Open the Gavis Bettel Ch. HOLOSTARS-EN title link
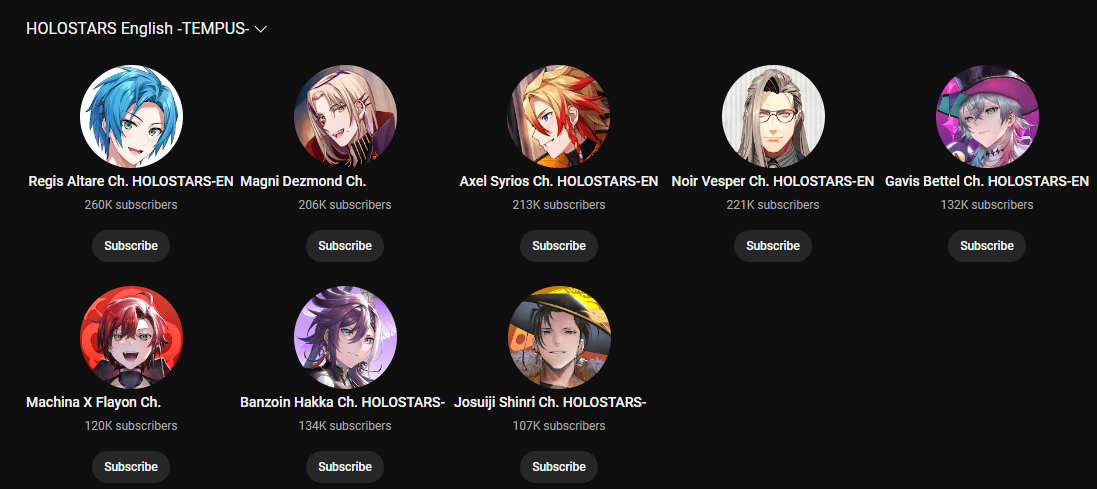Viewport: 1097px width, 489px height. tap(987, 182)
